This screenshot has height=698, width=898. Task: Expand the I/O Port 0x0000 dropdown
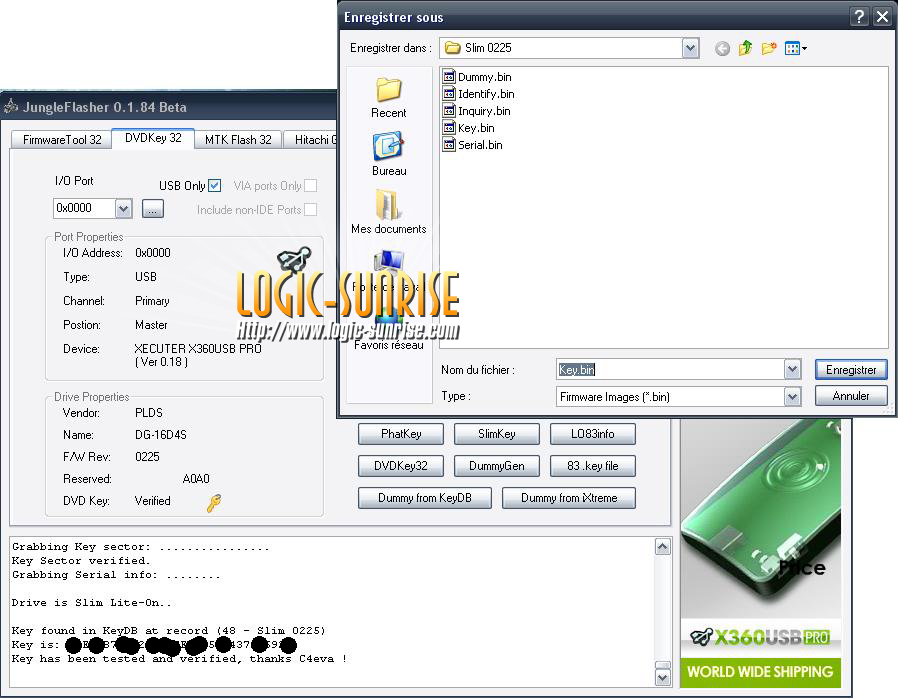123,208
